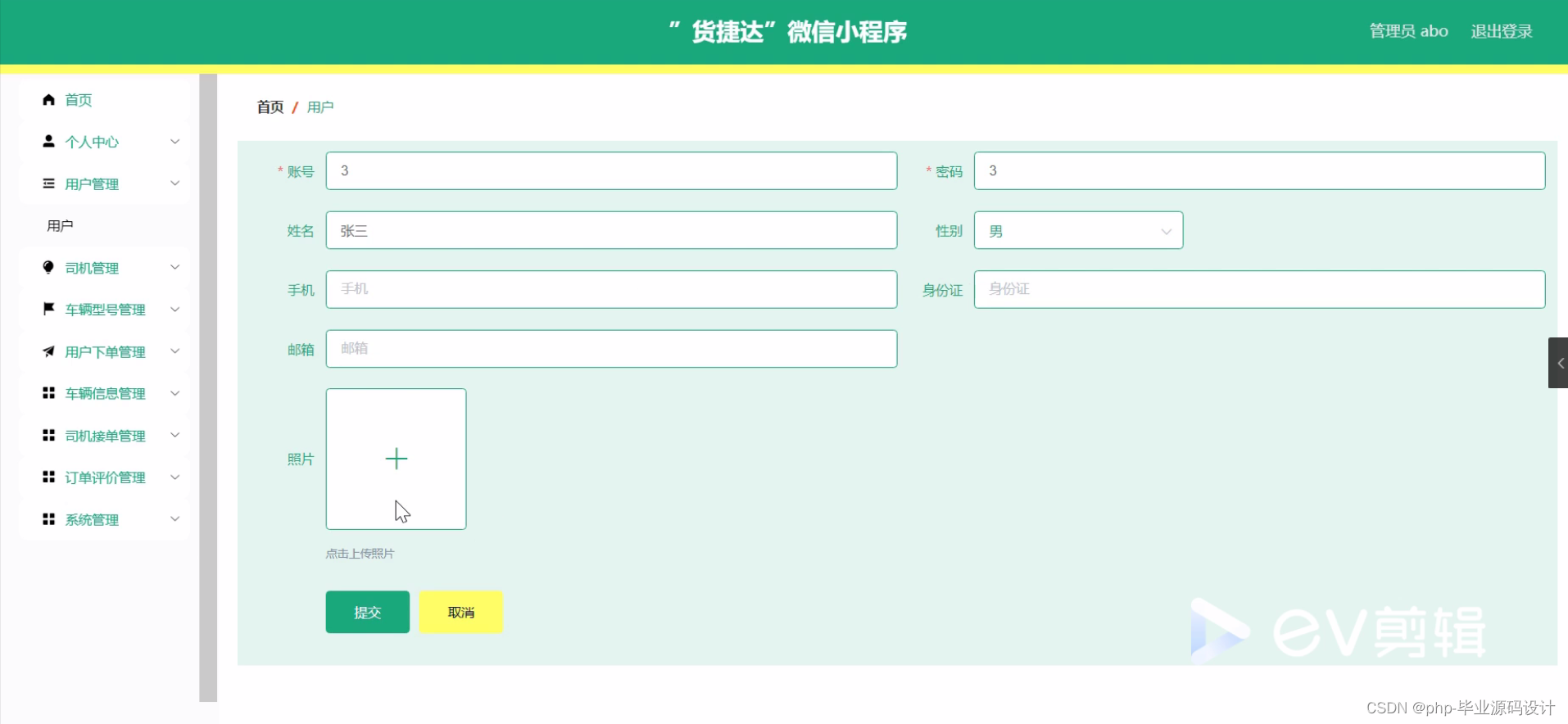This screenshot has width=1568, height=724.
Task: Focus the 账号 input field
Action: click(611, 170)
